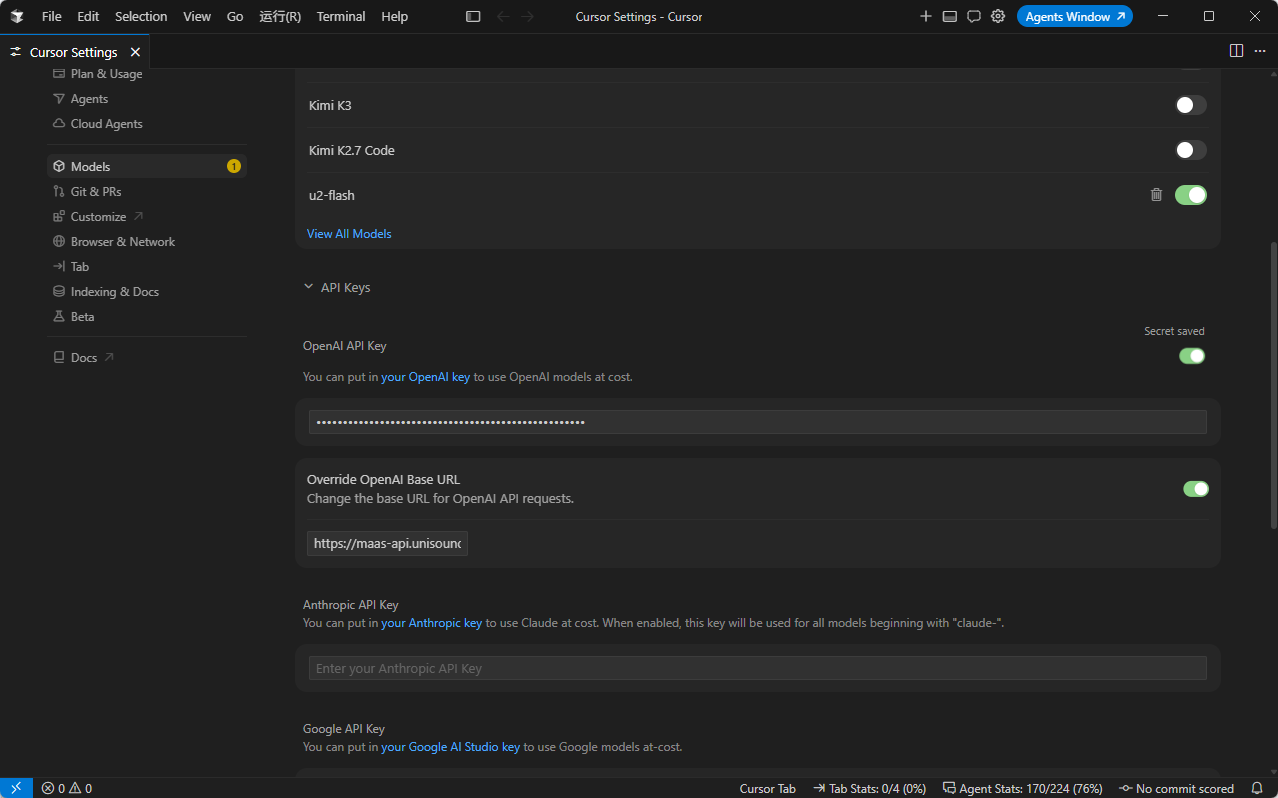Follow the 'your Google AI Studio key' link
1278x798 pixels.
[x=451, y=747]
